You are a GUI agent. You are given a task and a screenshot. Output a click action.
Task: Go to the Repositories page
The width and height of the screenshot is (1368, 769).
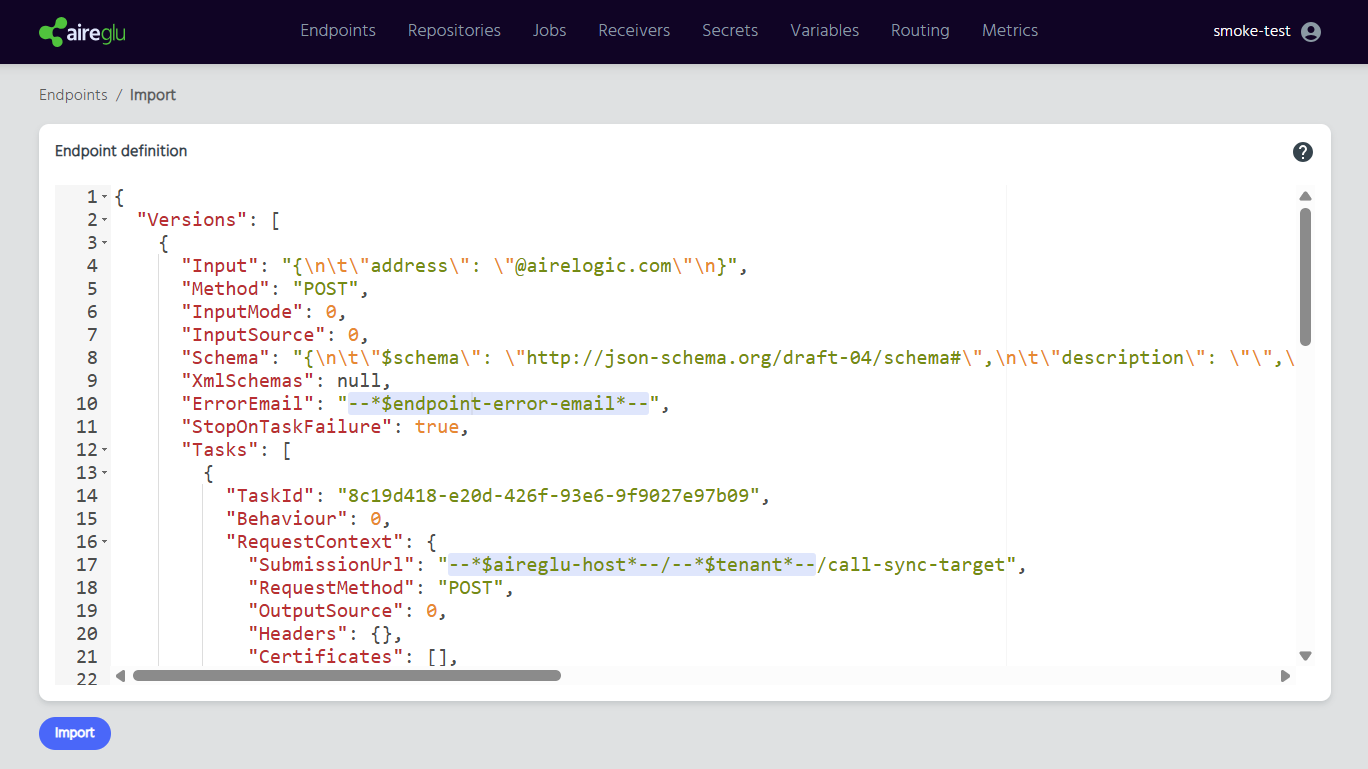pos(454,31)
